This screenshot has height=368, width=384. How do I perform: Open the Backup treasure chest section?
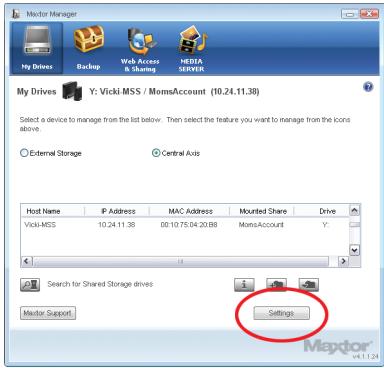[x=88, y=48]
